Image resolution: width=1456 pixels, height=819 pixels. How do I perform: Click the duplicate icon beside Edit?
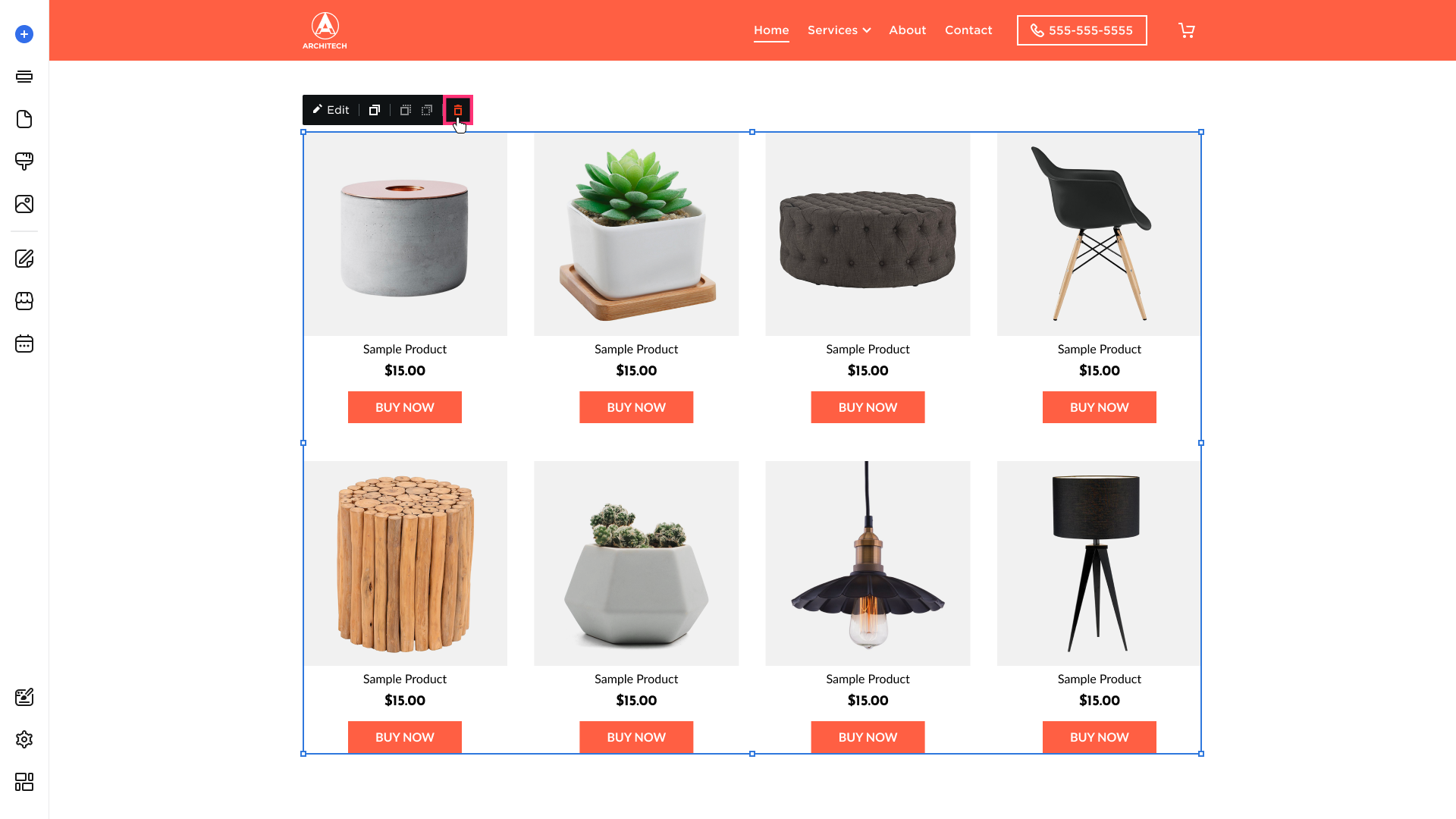click(x=374, y=110)
